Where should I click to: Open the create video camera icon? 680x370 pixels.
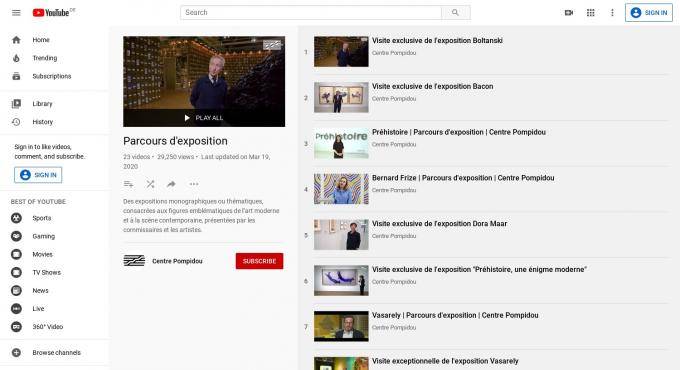coord(569,13)
